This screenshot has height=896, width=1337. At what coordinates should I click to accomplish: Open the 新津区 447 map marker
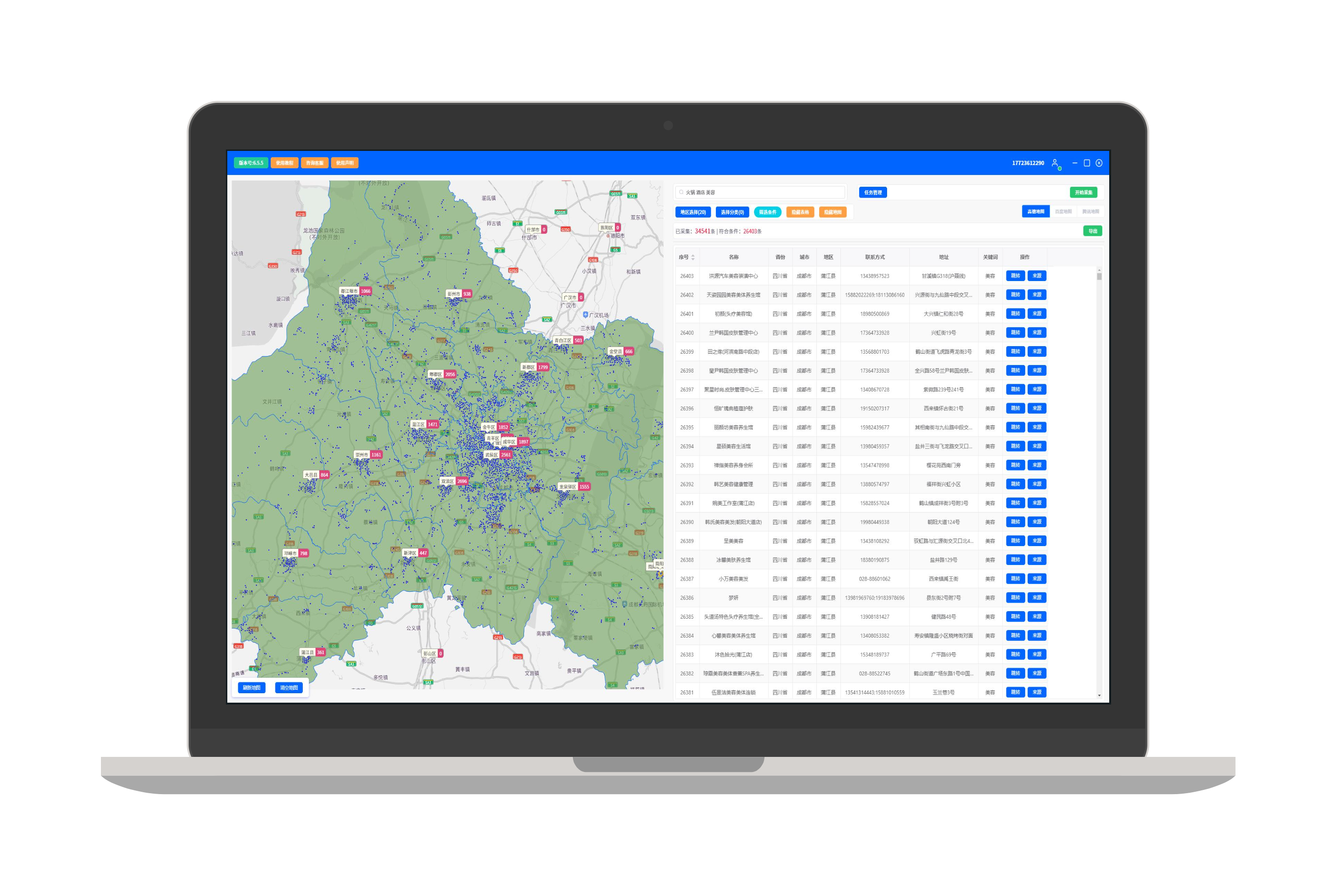tap(415, 553)
